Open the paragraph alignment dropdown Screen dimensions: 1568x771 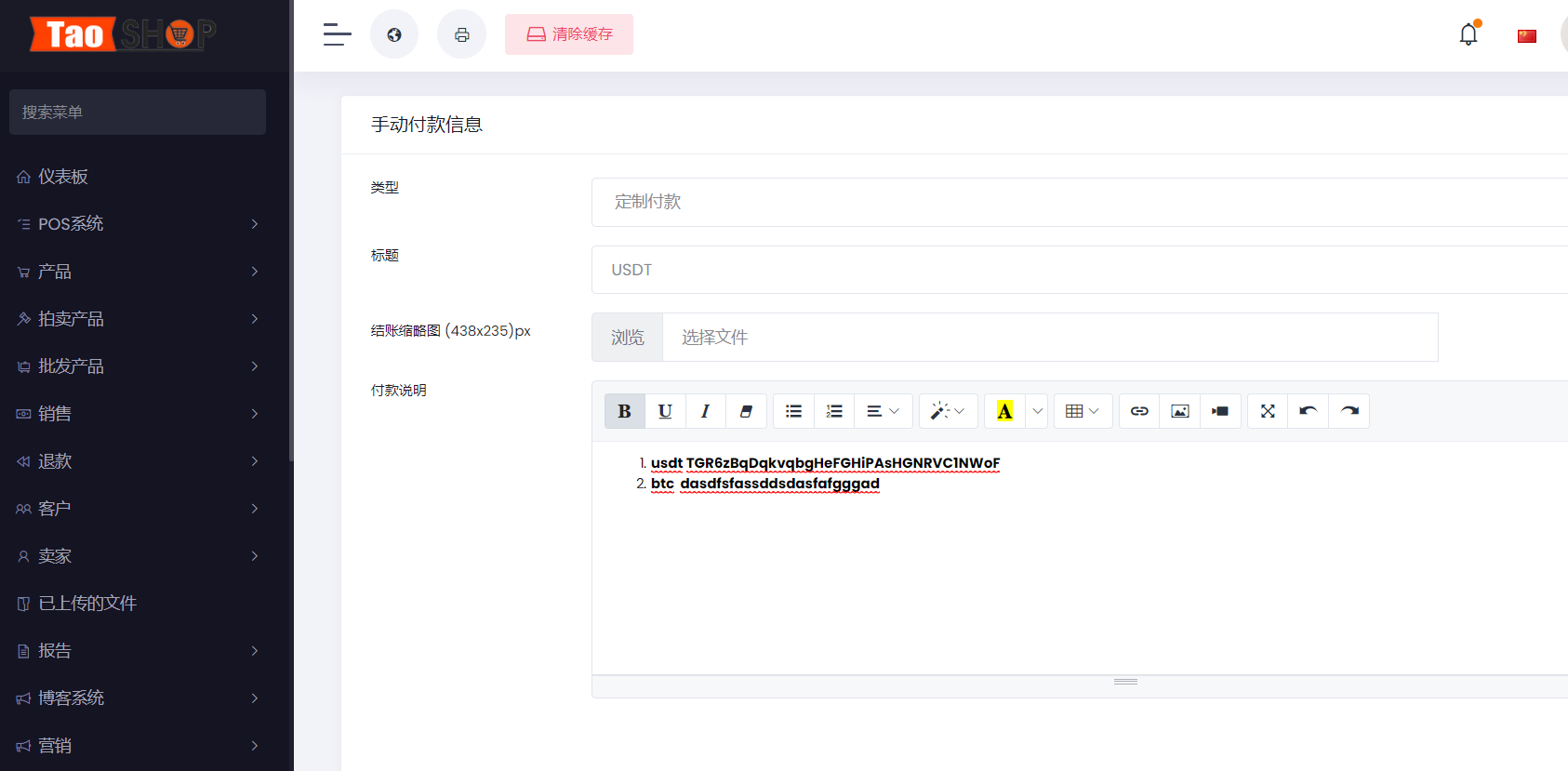click(883, 411)
